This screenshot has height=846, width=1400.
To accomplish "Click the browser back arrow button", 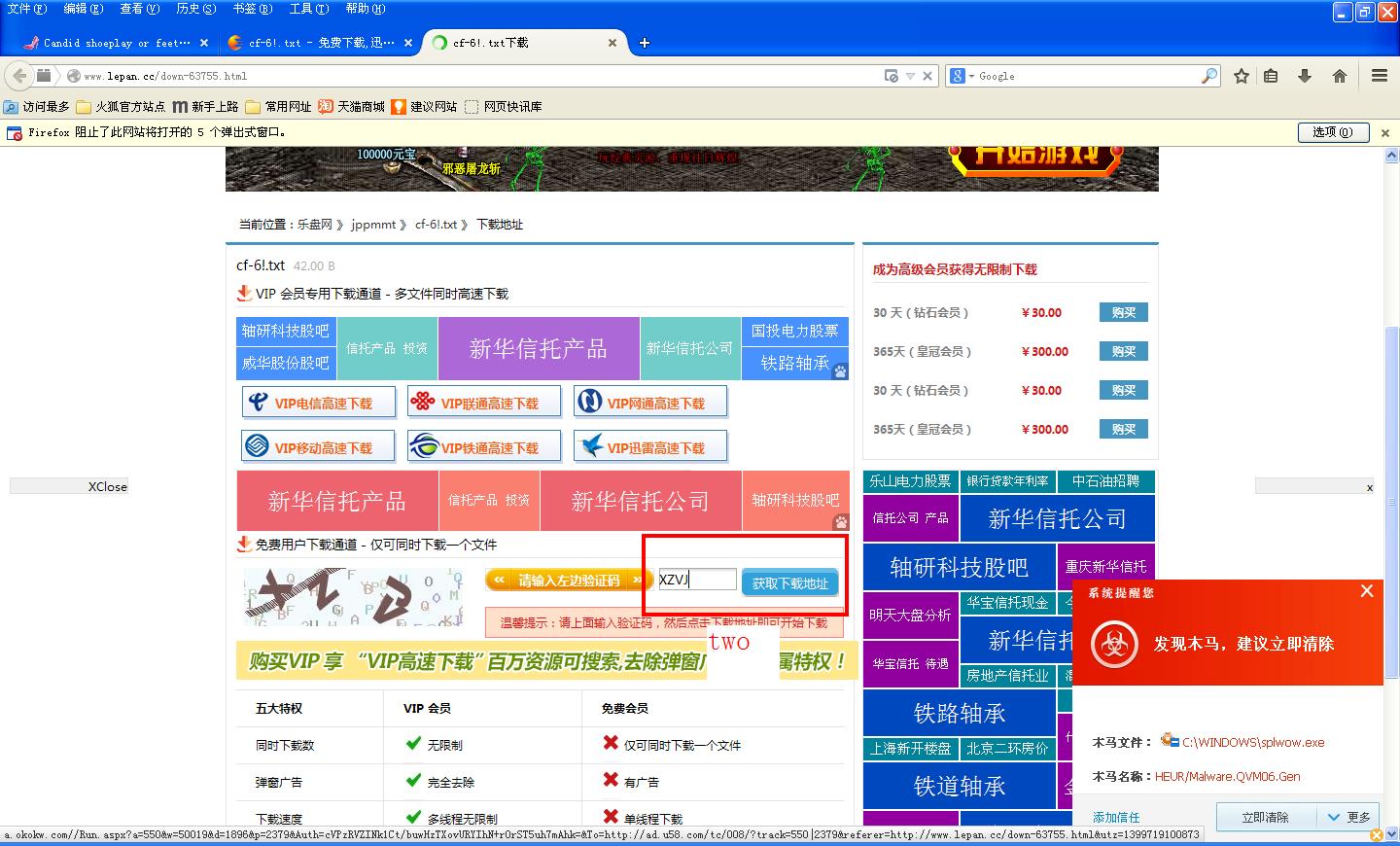I will click(x=18, y=76).
